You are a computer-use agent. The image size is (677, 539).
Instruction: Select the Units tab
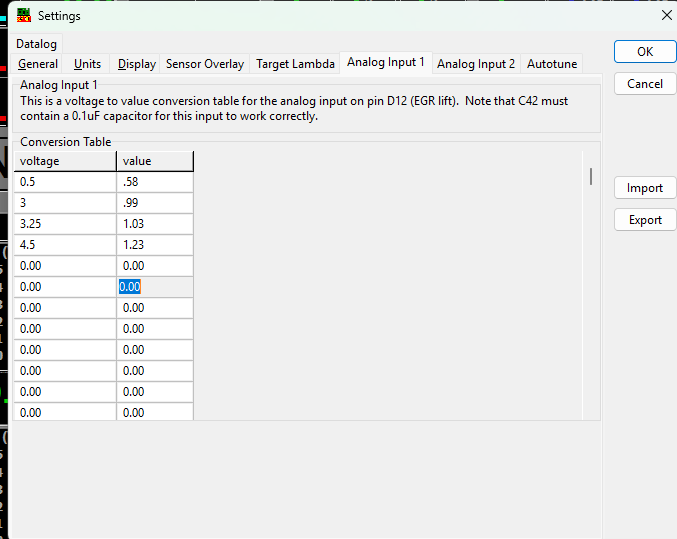tap(88, 64)
